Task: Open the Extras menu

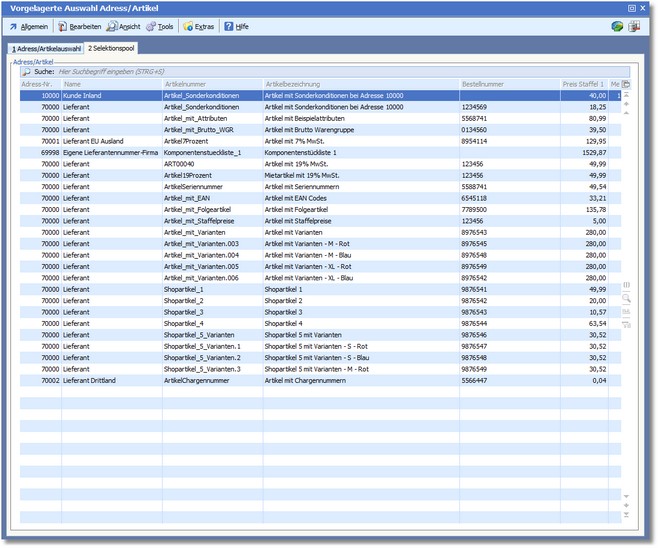Action: click(200, 27)
